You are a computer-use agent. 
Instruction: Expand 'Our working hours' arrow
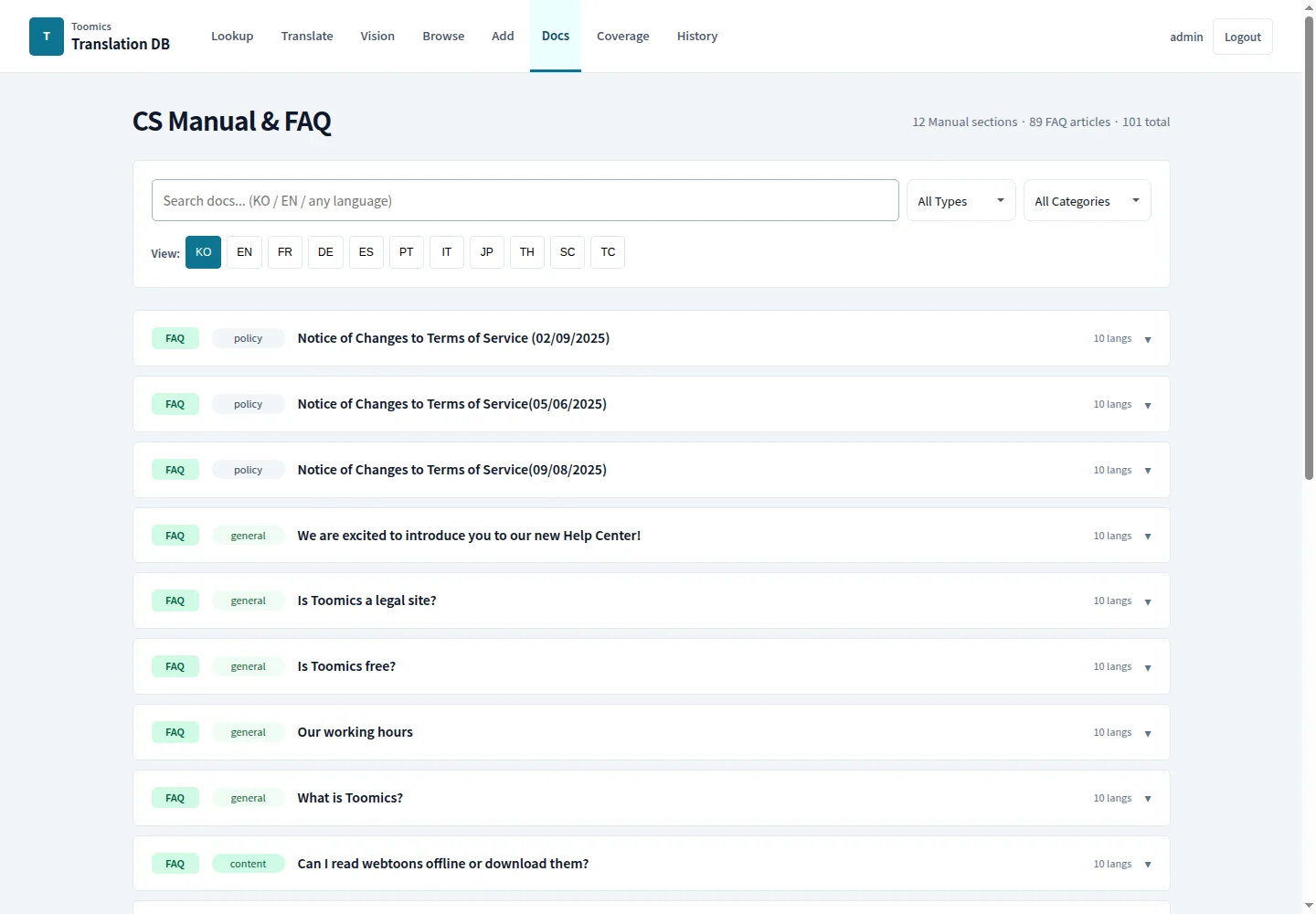click(x=1148, y=733)
